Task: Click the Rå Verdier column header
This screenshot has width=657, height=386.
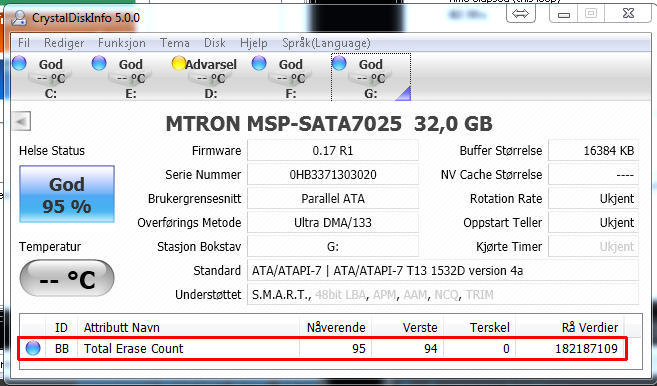Action: tap(590, 327)
